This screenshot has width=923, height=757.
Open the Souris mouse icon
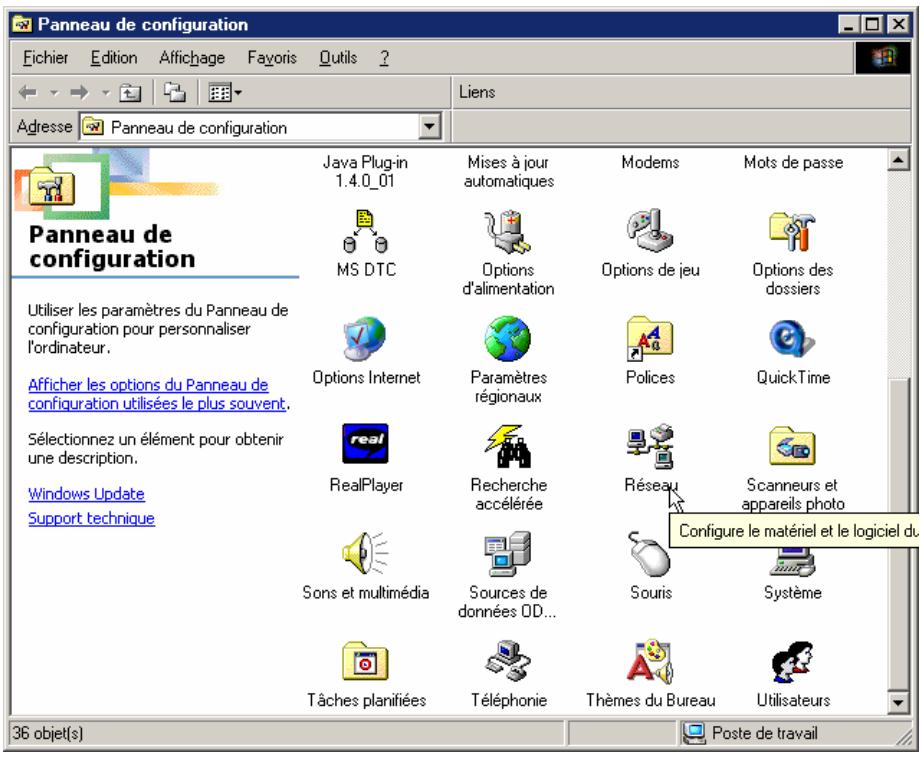tap(650, 553)
